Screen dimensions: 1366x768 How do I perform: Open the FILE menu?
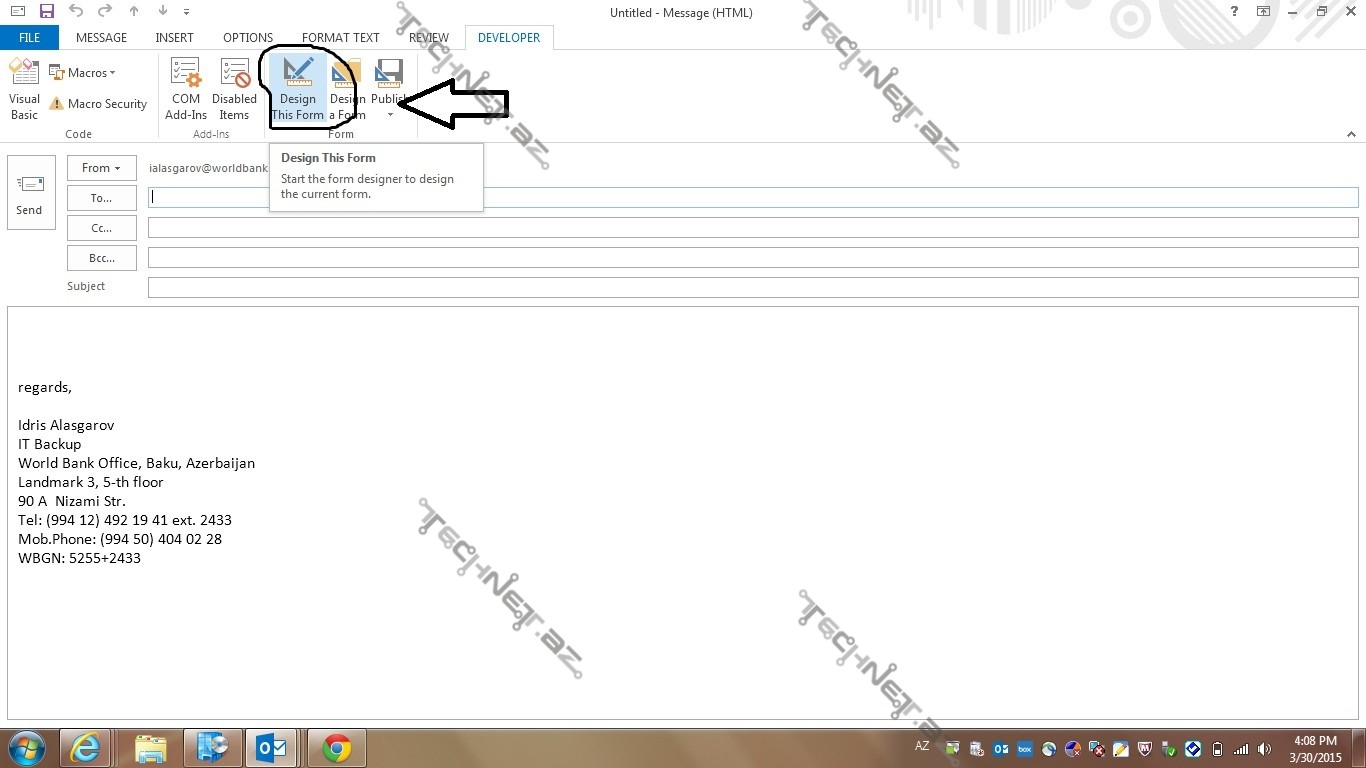(x=30, y=38)
